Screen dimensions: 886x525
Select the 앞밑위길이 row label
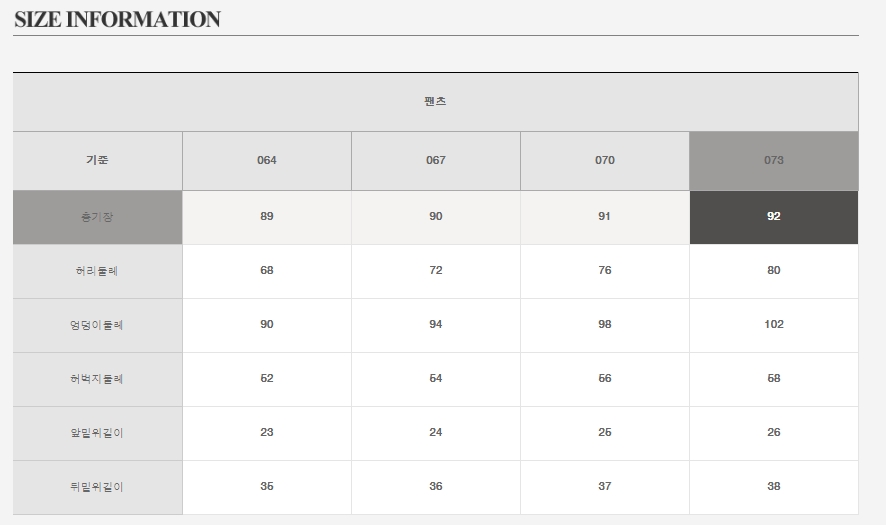[x=98, y=433]
